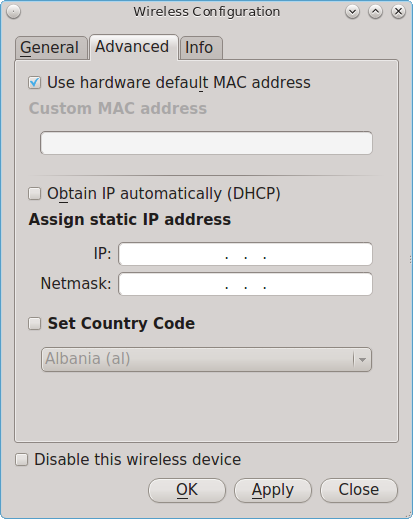Dismiss dialog with the Close button
Image resolution: width=413 pixels, height=519 pixels.
point(359,490)
